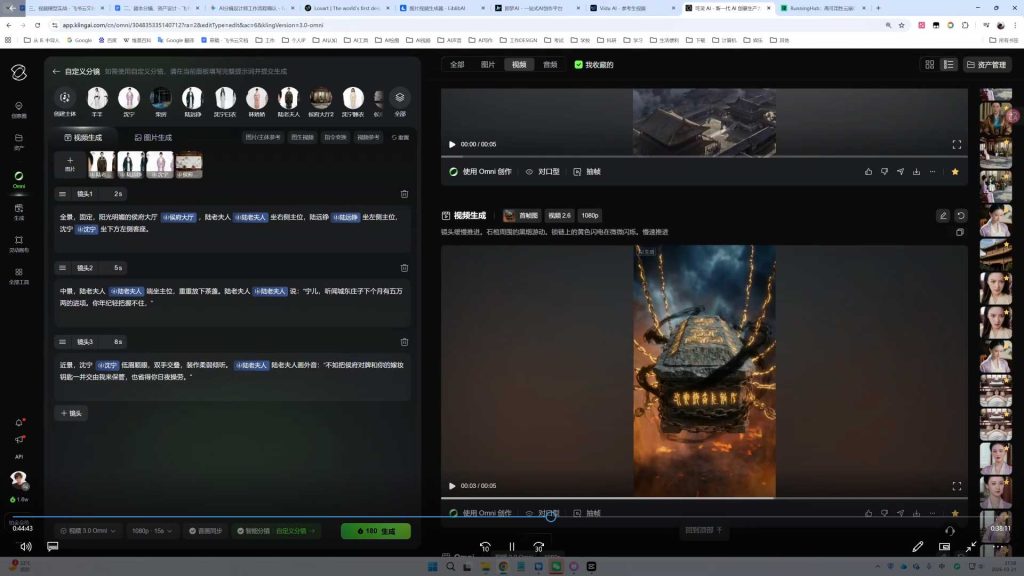The image size is (1024, 576).
Task: Click the green 生成 generate button
Action: (375, 531)
